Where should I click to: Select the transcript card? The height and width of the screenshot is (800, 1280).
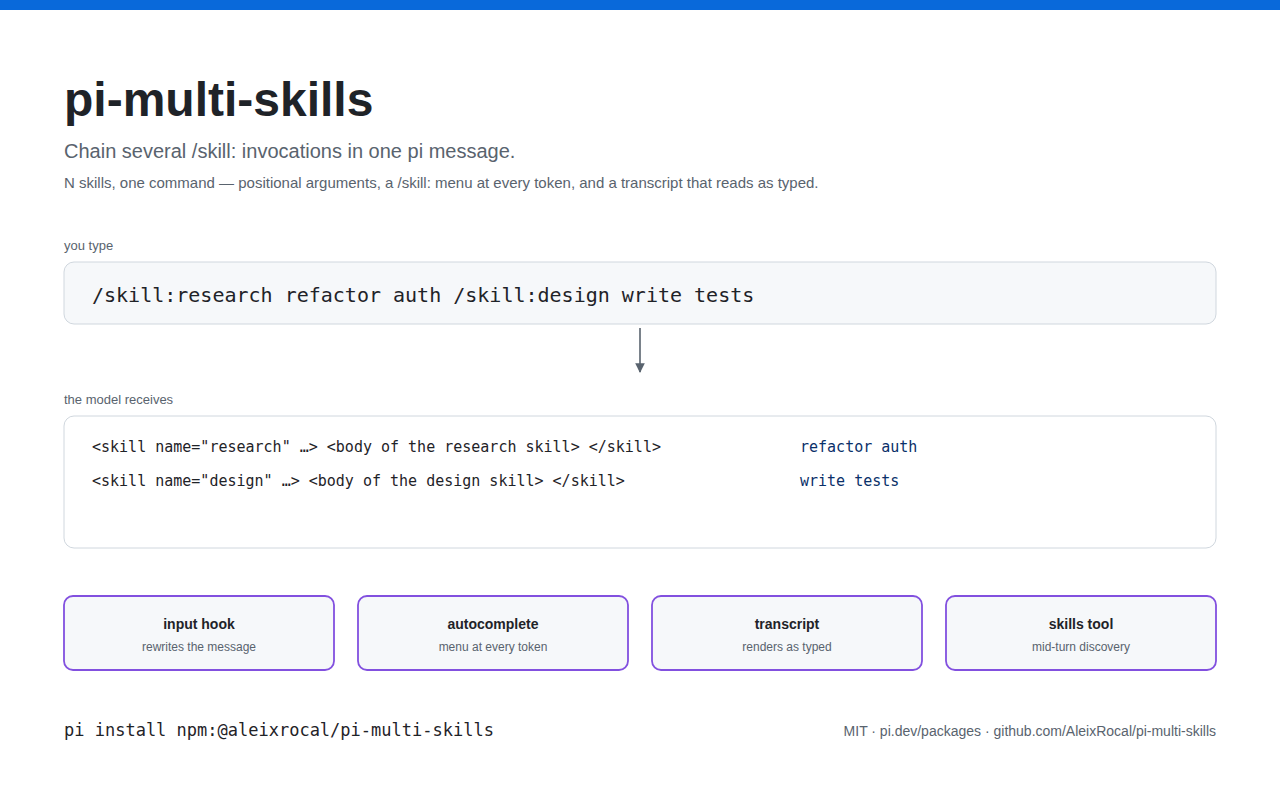(787, 633)
